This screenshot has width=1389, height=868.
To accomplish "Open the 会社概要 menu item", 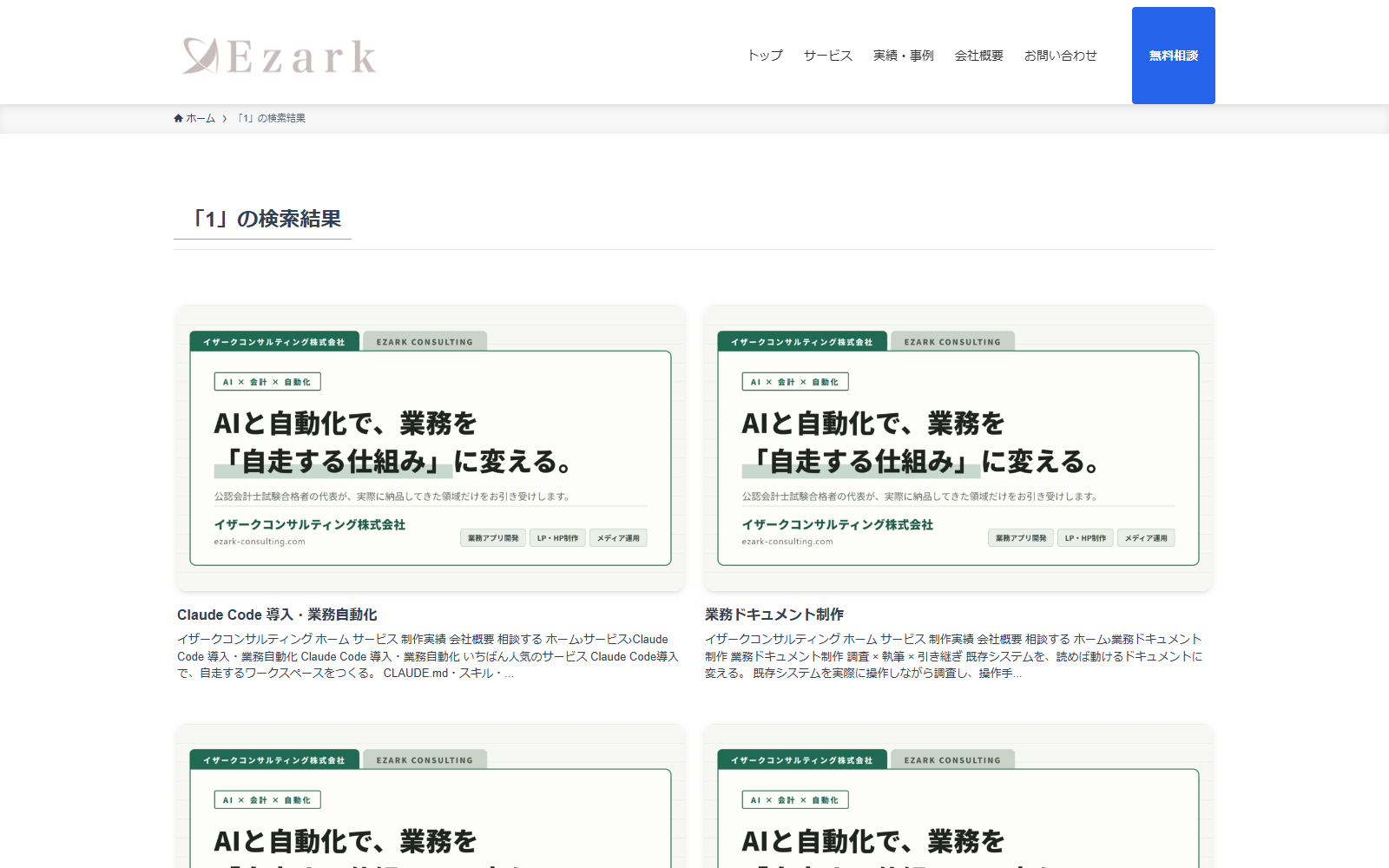I will [x=978, y=56].
